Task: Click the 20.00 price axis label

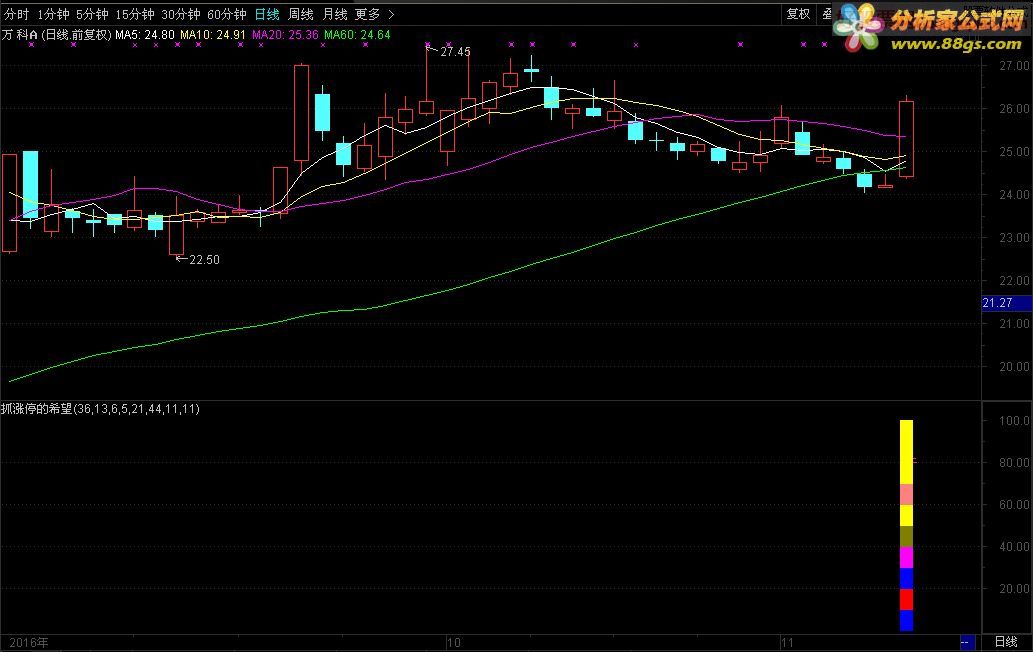Action: pyautogui.click(x=1015, y=367)
